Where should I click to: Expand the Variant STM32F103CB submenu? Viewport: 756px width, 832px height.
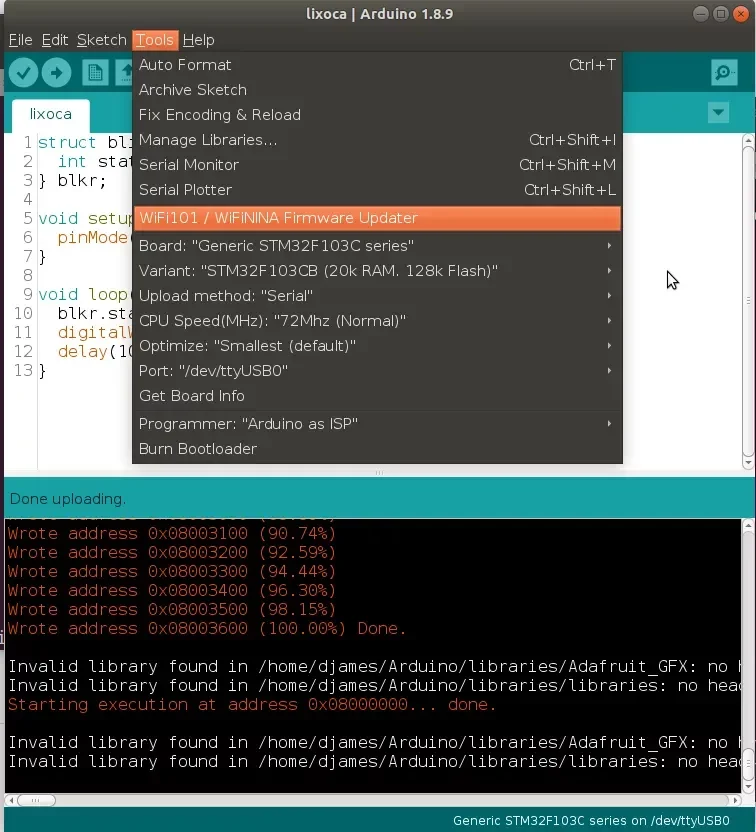(x=377, y=271)
